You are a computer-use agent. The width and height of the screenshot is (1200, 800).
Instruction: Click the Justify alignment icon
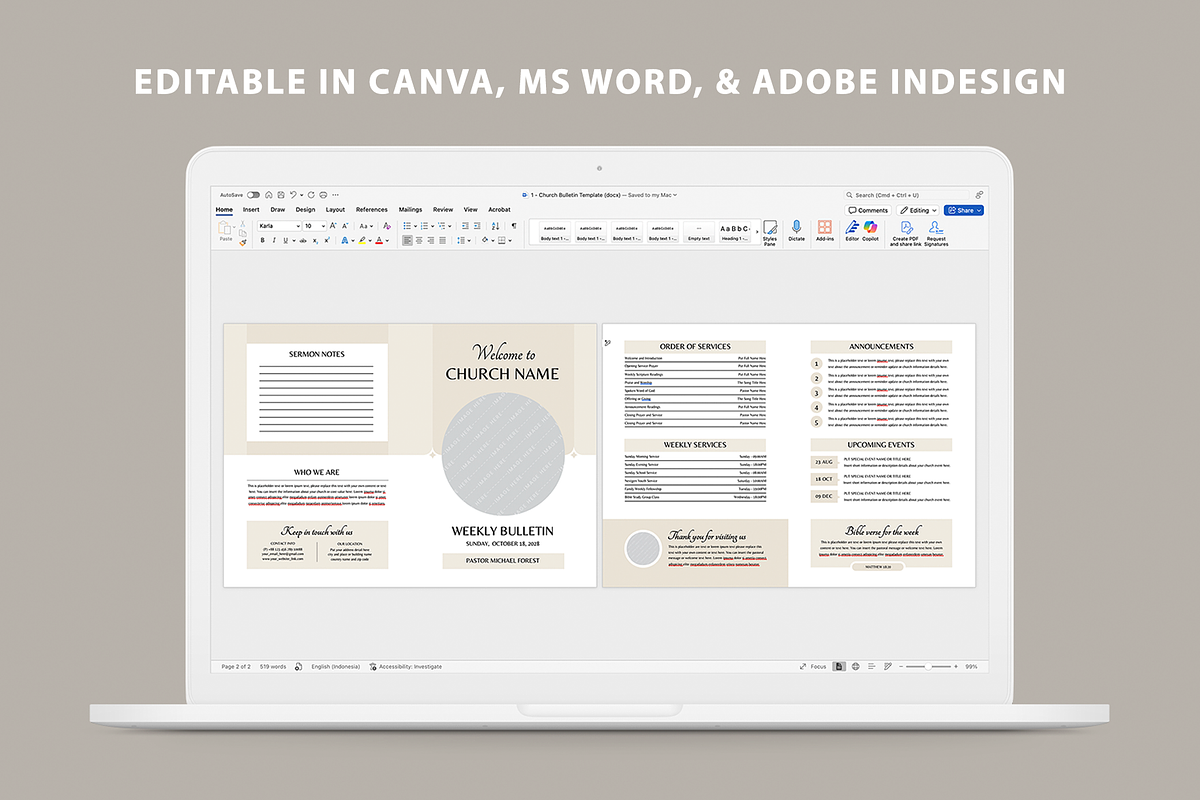pos(443,241)
